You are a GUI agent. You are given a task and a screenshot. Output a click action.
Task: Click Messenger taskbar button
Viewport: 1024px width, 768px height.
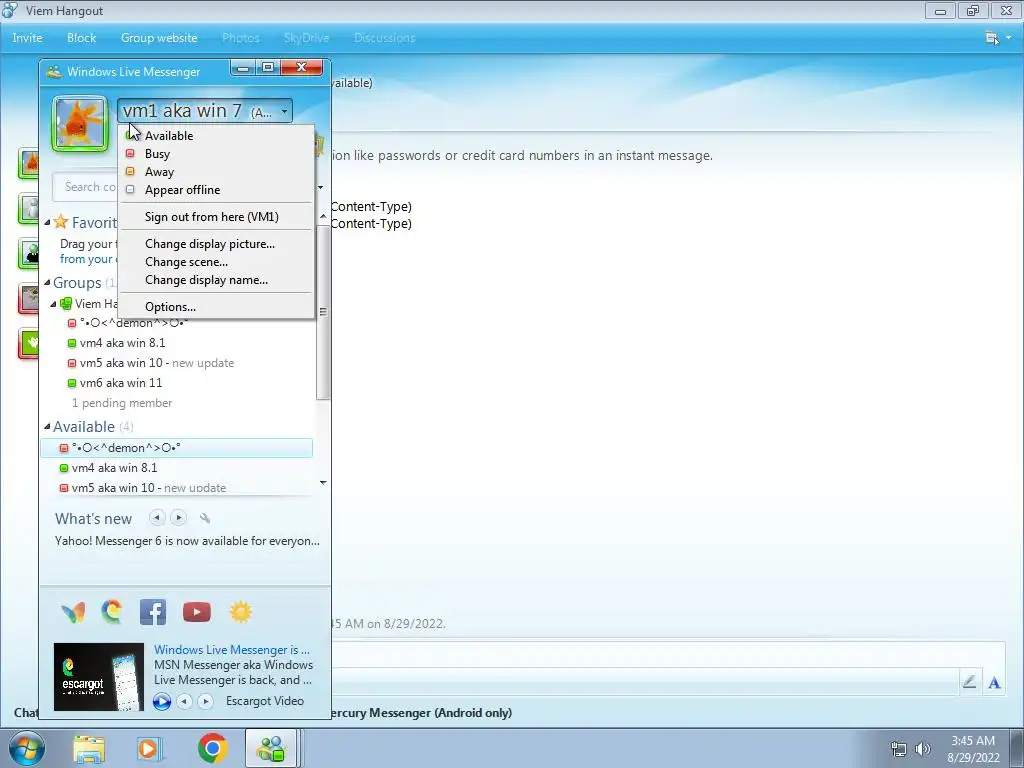coord(271,748)
